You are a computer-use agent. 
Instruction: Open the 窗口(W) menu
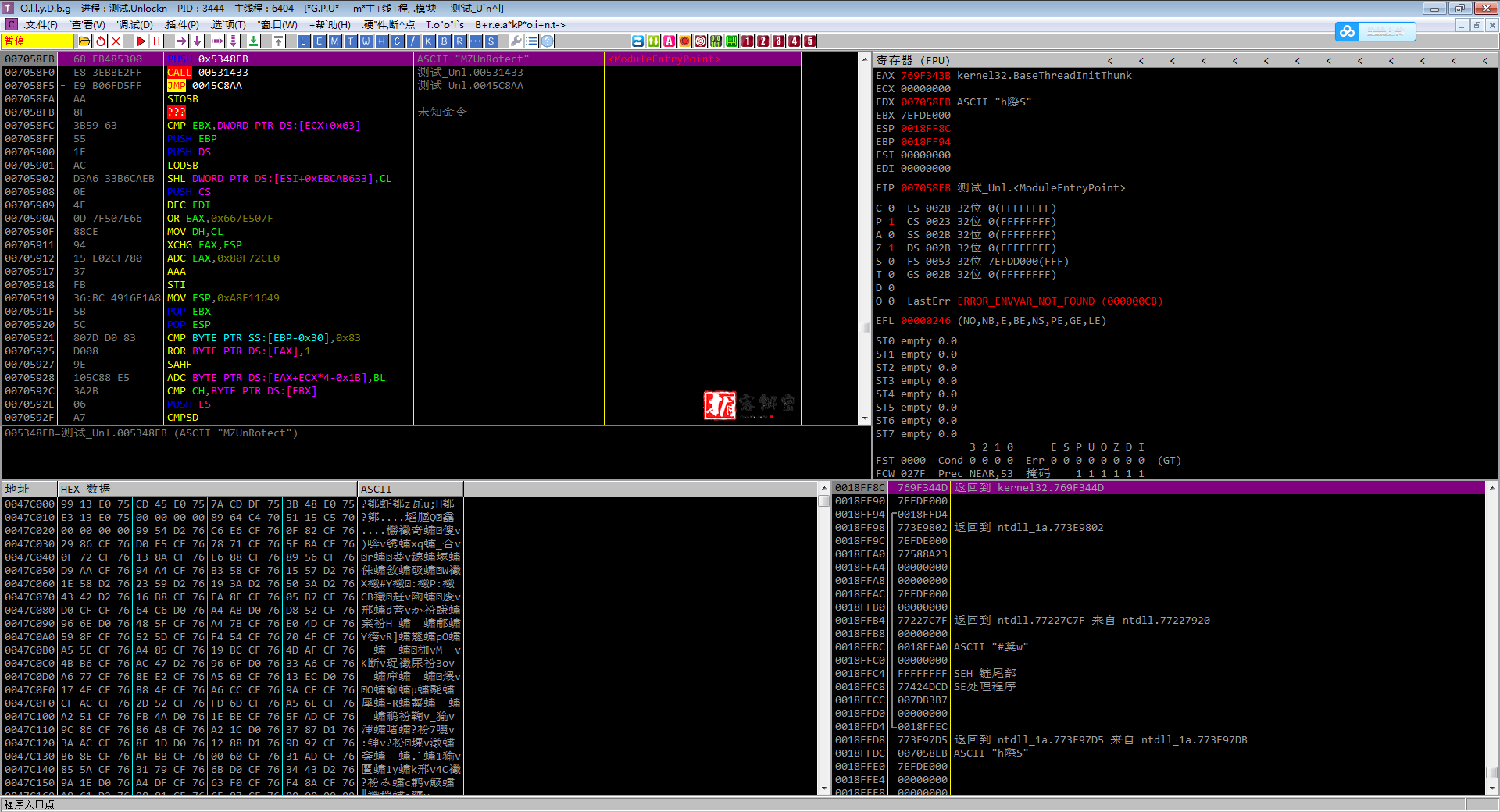click(x=277, y=25)
